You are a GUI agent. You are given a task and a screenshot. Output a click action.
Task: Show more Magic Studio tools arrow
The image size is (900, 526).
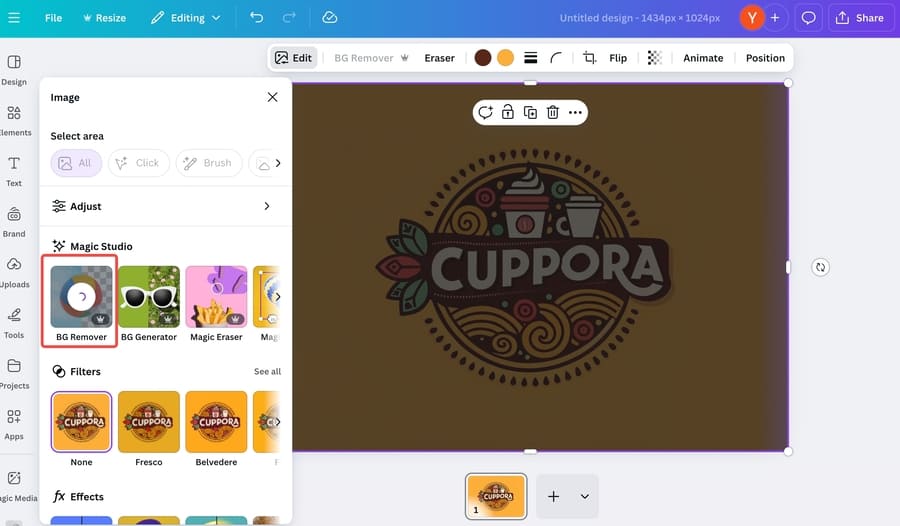coord(278,297)
